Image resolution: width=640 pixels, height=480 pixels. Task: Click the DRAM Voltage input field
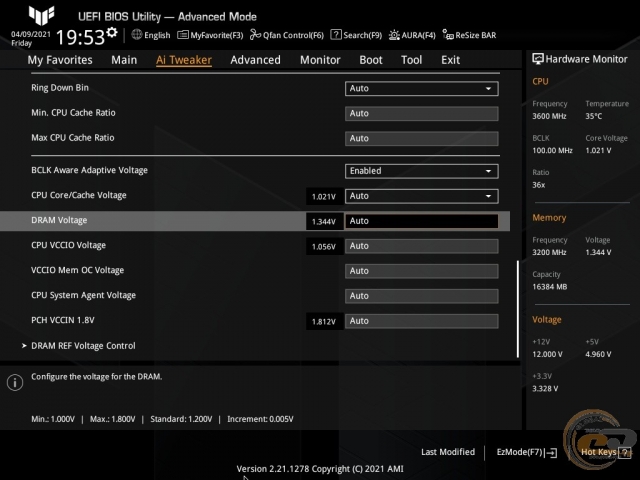coord(421,221)
